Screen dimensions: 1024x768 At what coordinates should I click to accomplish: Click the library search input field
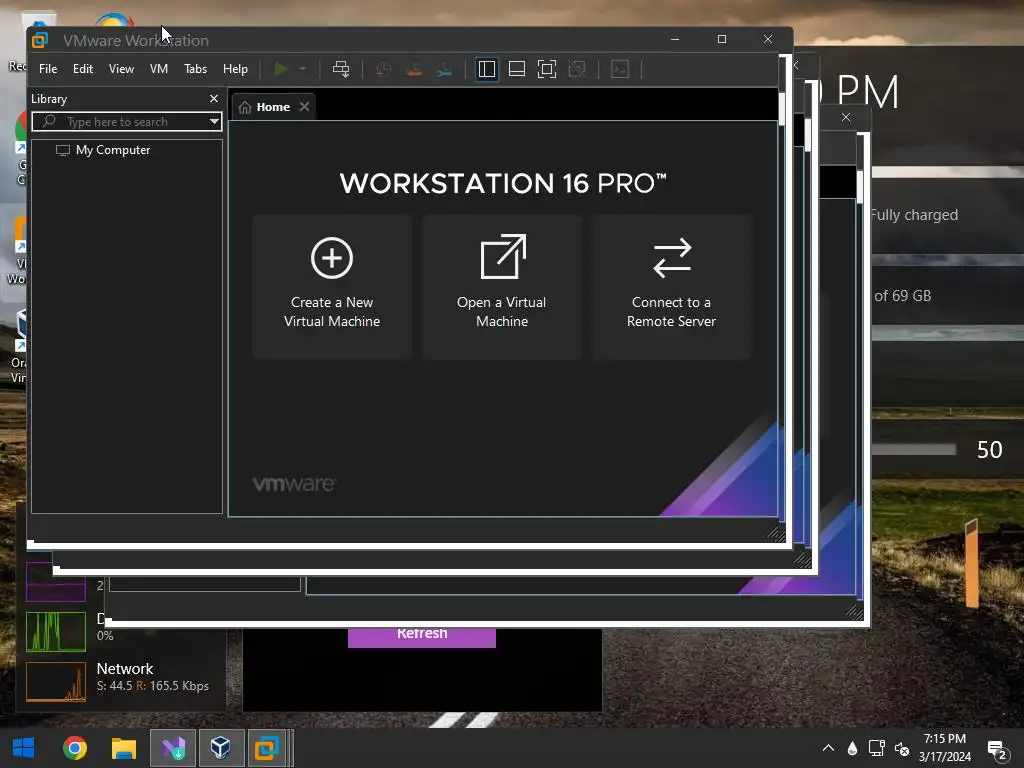(x=127, y=121)
